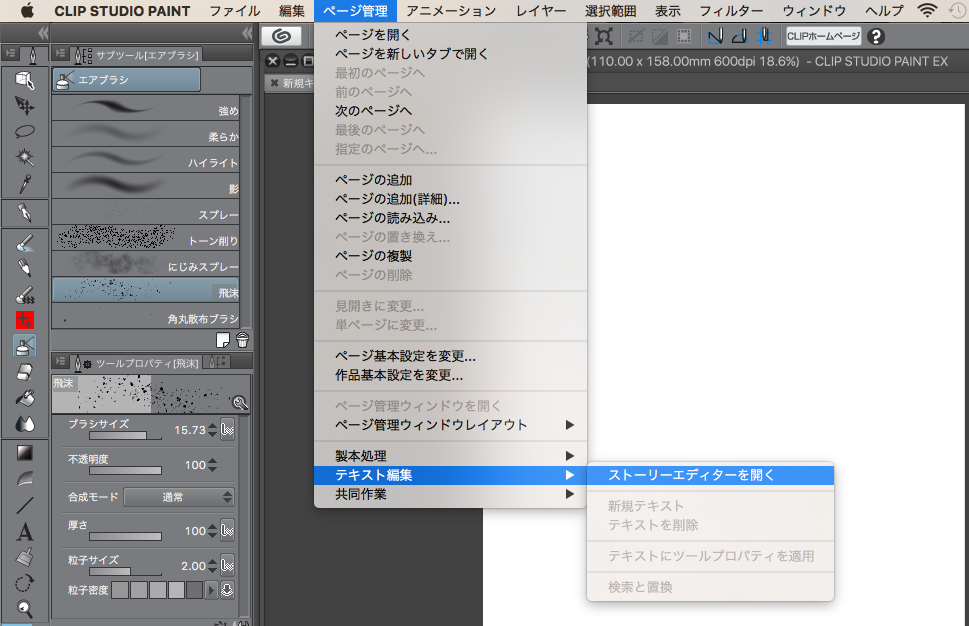Select the Text tool
This screenshot has width=969, height=626.
click(x=25, y=531)
